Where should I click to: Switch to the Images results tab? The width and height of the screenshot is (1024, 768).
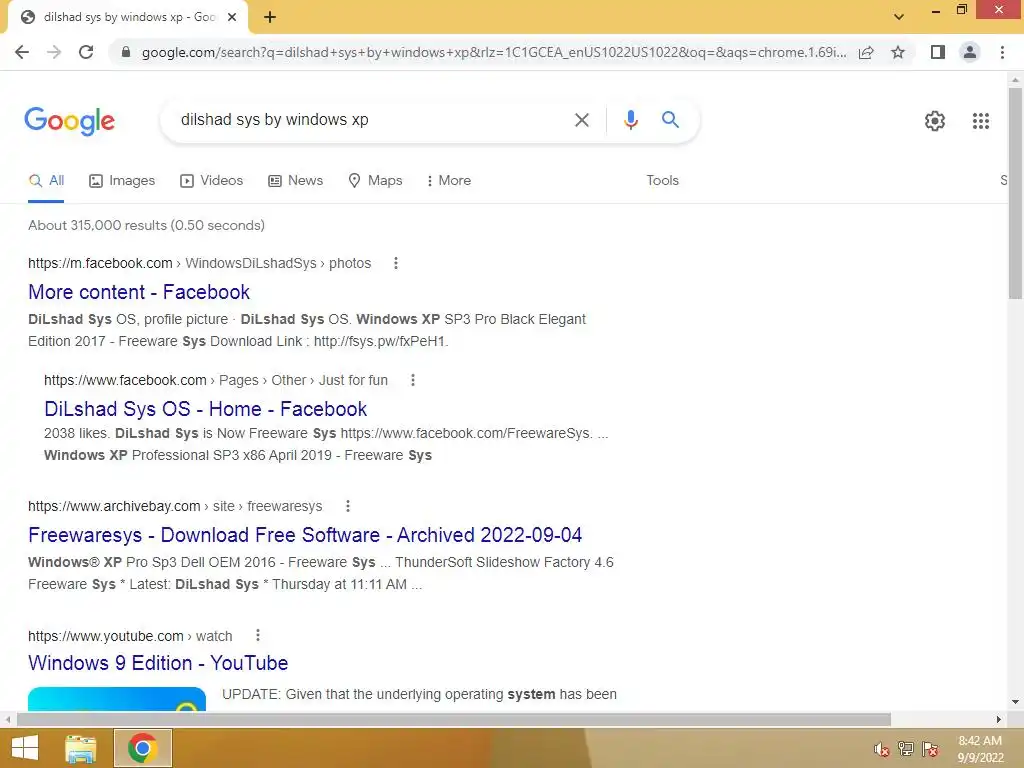tap(122, 181)
